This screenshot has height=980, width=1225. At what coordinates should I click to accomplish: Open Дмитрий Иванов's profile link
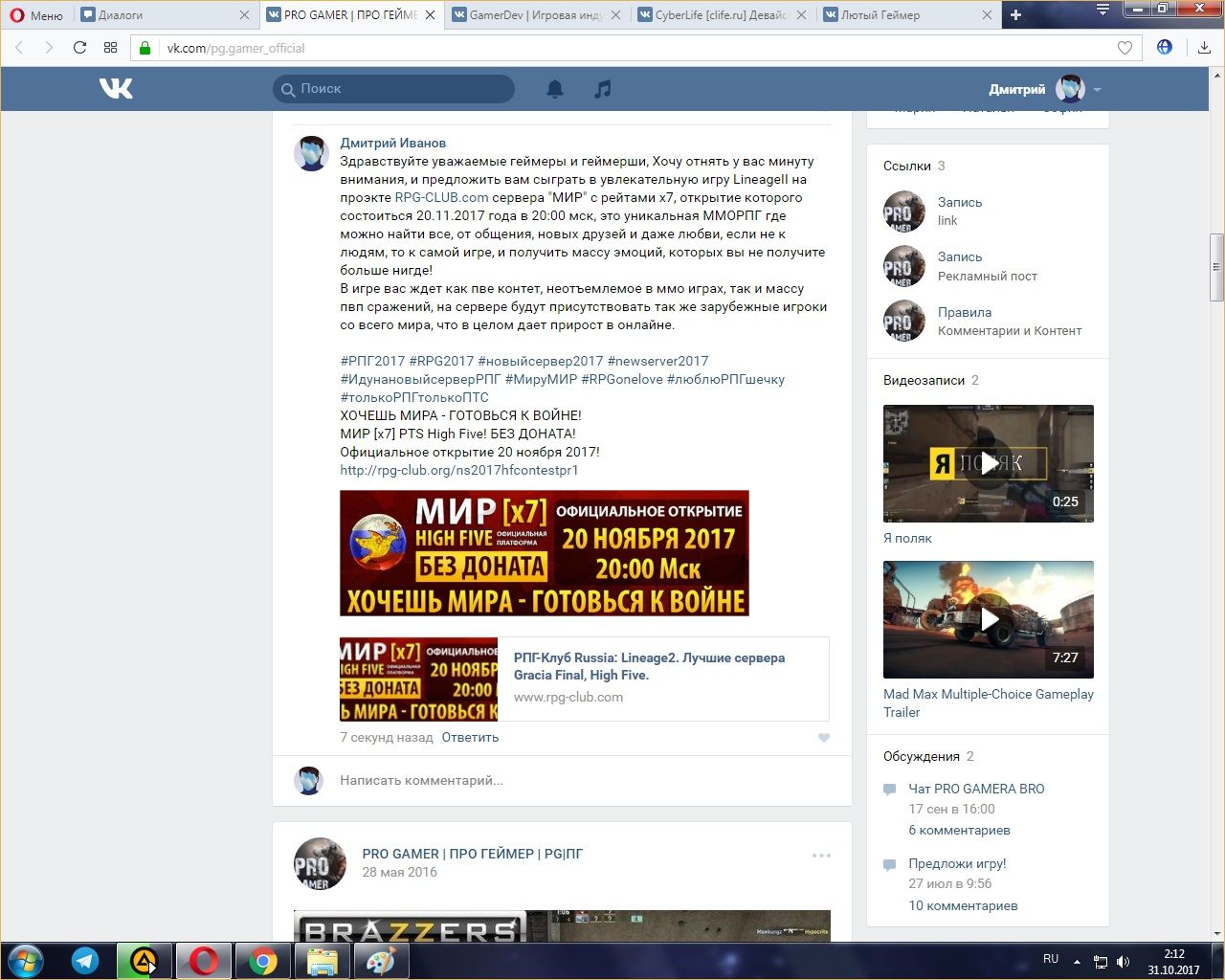[393, 143]
